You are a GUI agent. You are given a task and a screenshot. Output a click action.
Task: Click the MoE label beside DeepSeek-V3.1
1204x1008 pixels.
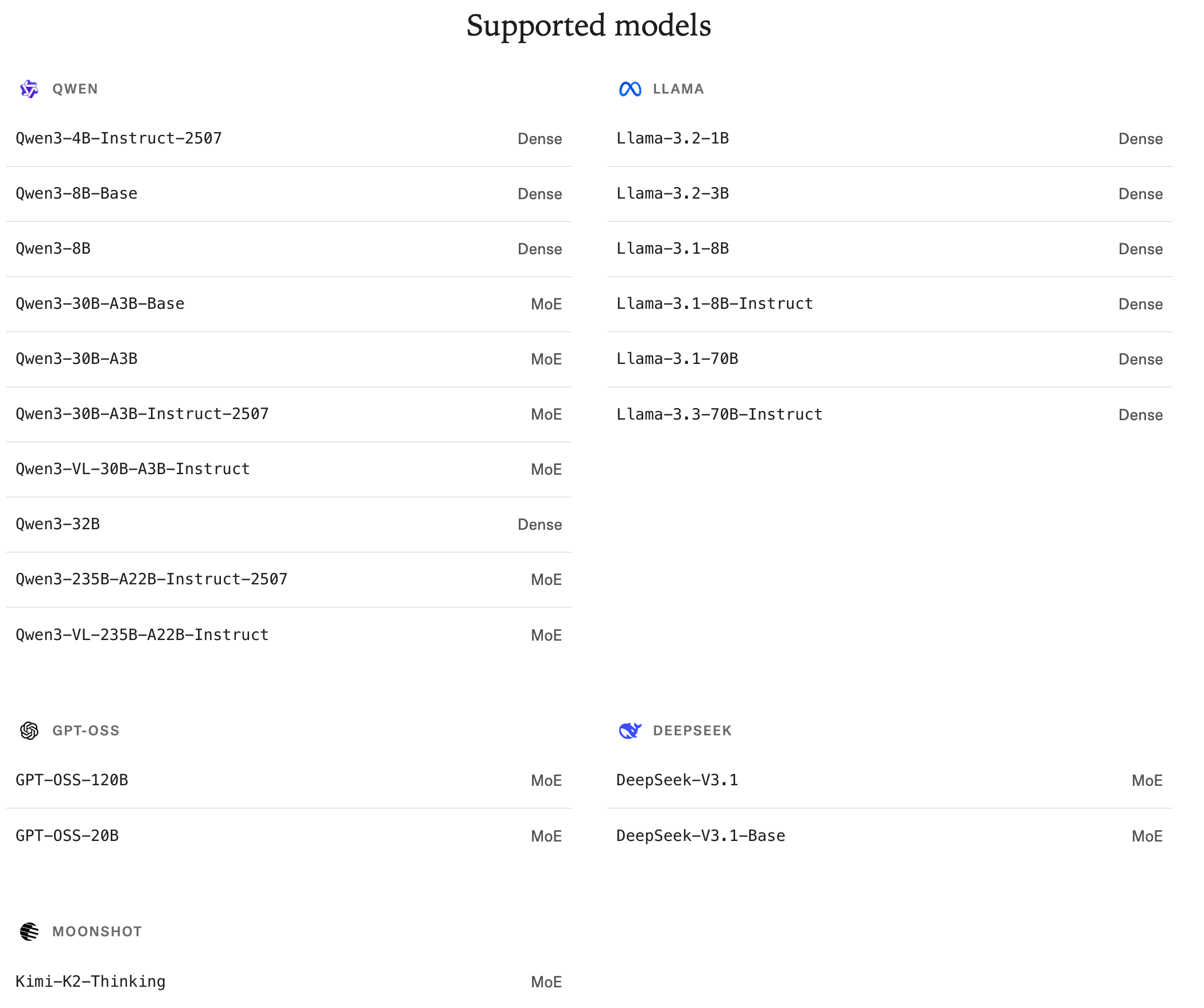1147,781
